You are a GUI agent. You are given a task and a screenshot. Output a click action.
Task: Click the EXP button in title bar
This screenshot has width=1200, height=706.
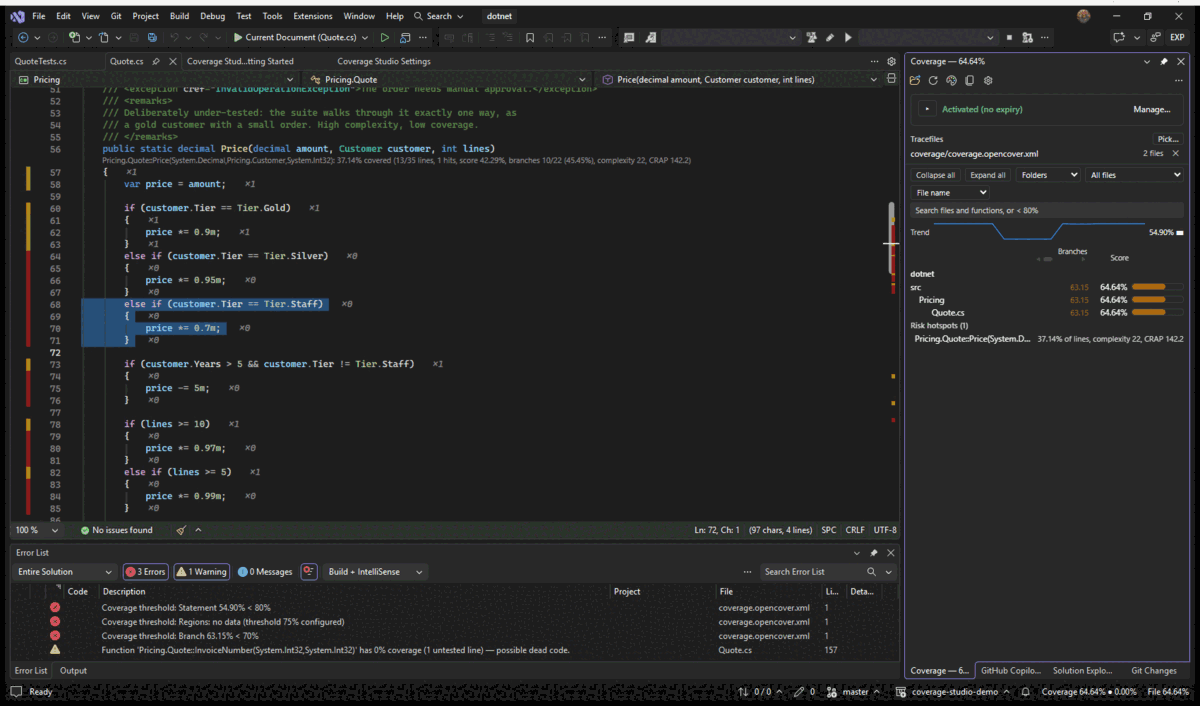1177,37
